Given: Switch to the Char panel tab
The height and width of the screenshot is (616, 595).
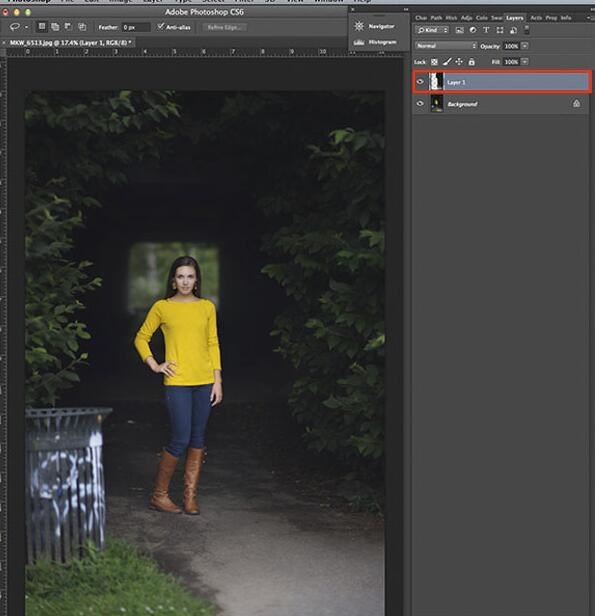Looking at the screenshot, I should tap(421, 18).
